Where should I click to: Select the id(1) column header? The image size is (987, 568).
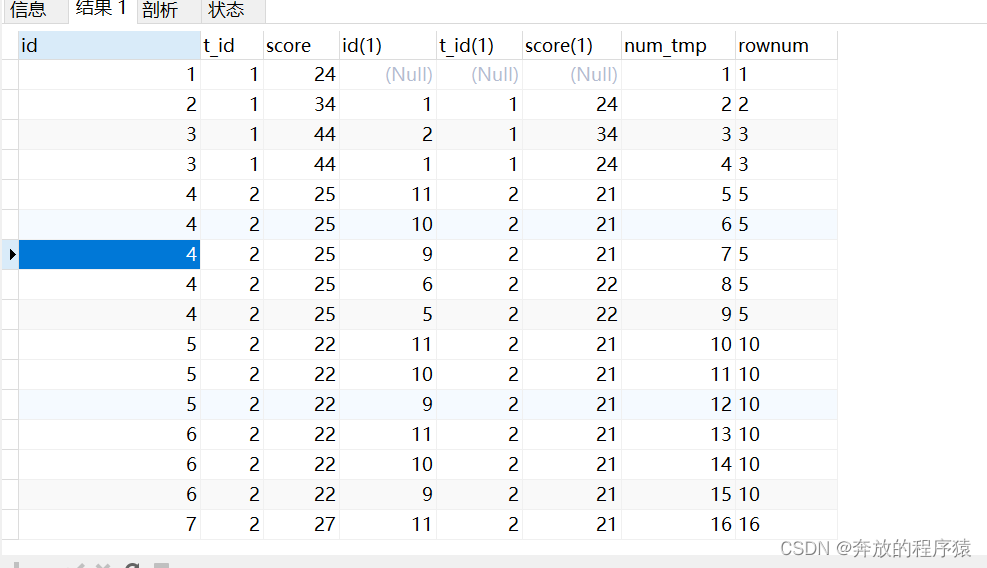387,45
